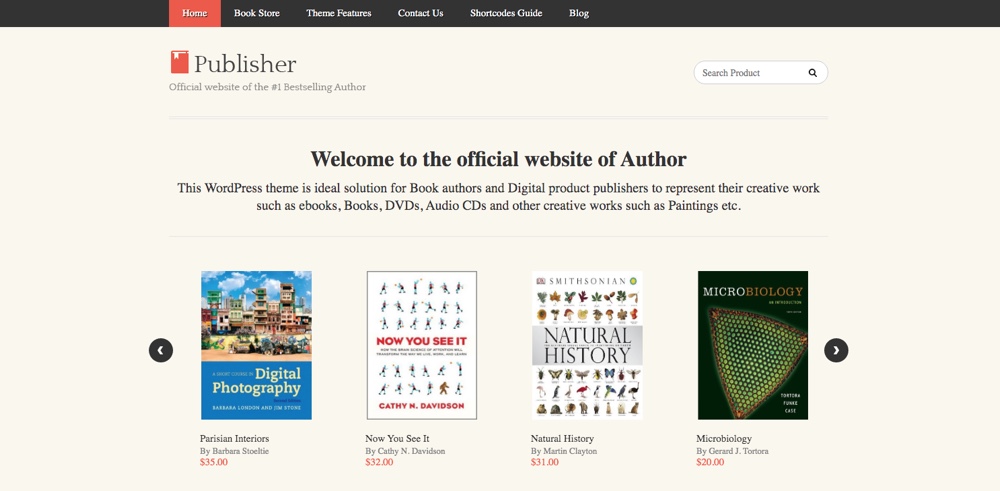
Task: Open the Home menu item
Action: (x=195, y=13)
